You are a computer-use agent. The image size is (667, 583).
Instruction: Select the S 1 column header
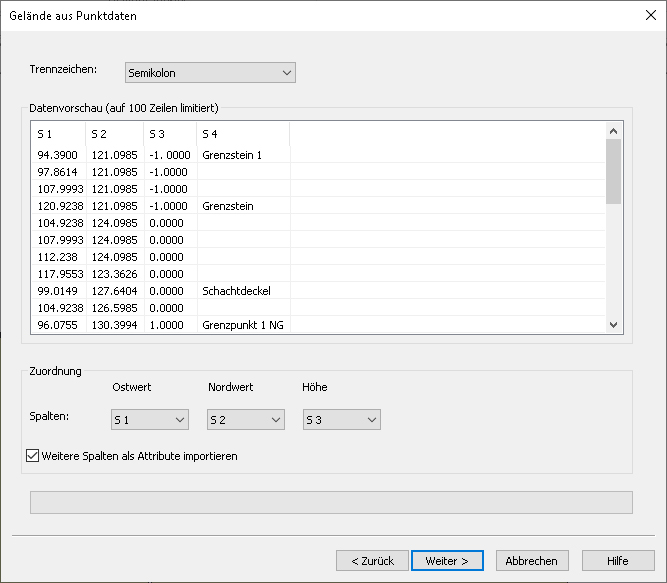(x=58, y=134)
